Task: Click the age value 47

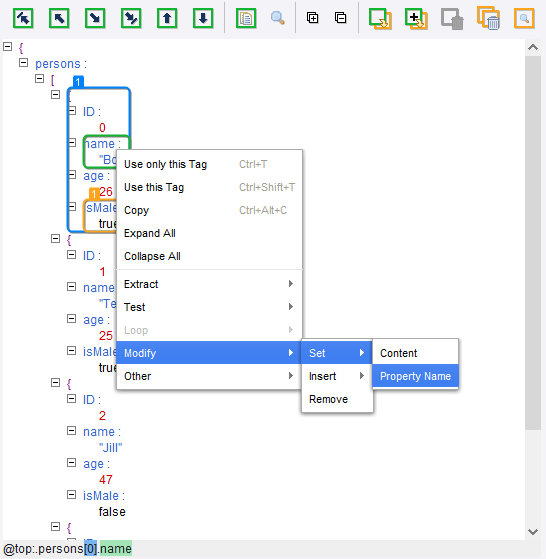Action: pos(106,480)
